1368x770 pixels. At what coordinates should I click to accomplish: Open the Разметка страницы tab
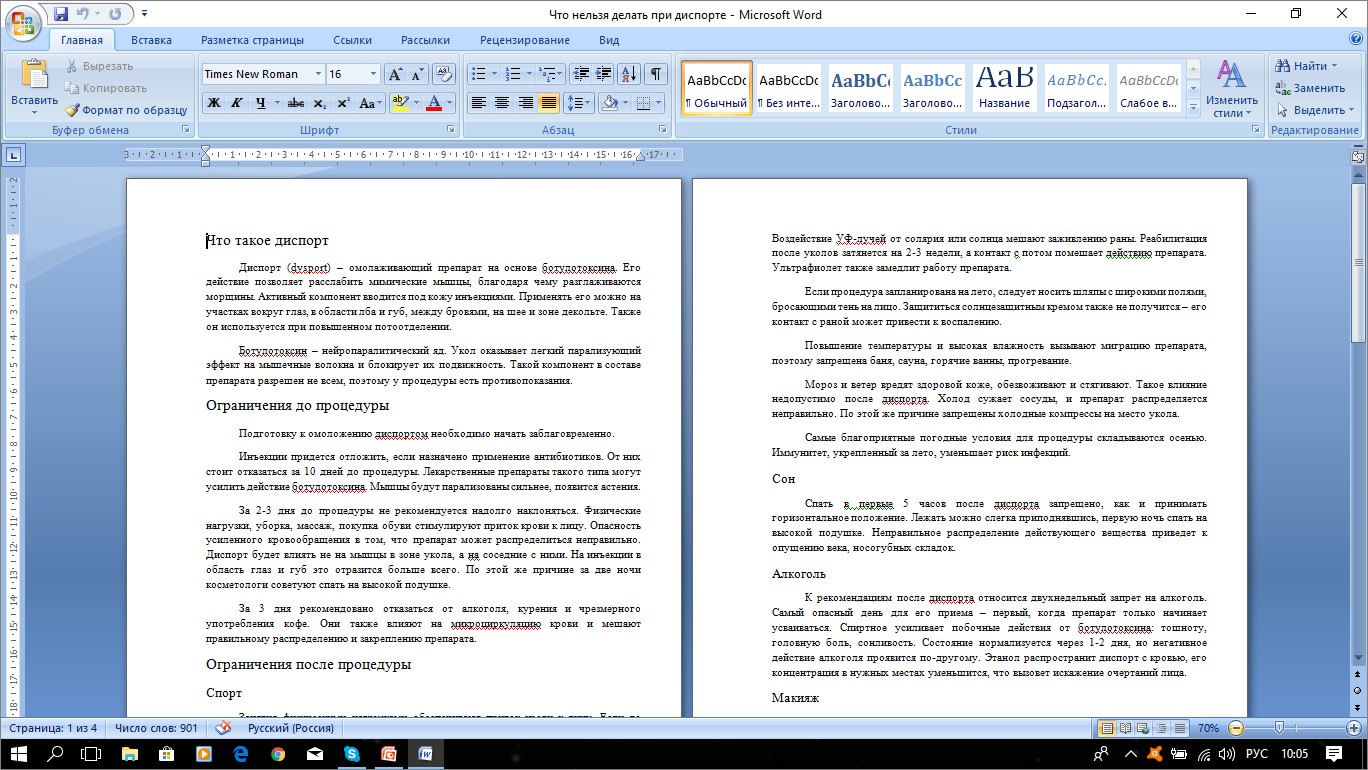tap(252, 40)
